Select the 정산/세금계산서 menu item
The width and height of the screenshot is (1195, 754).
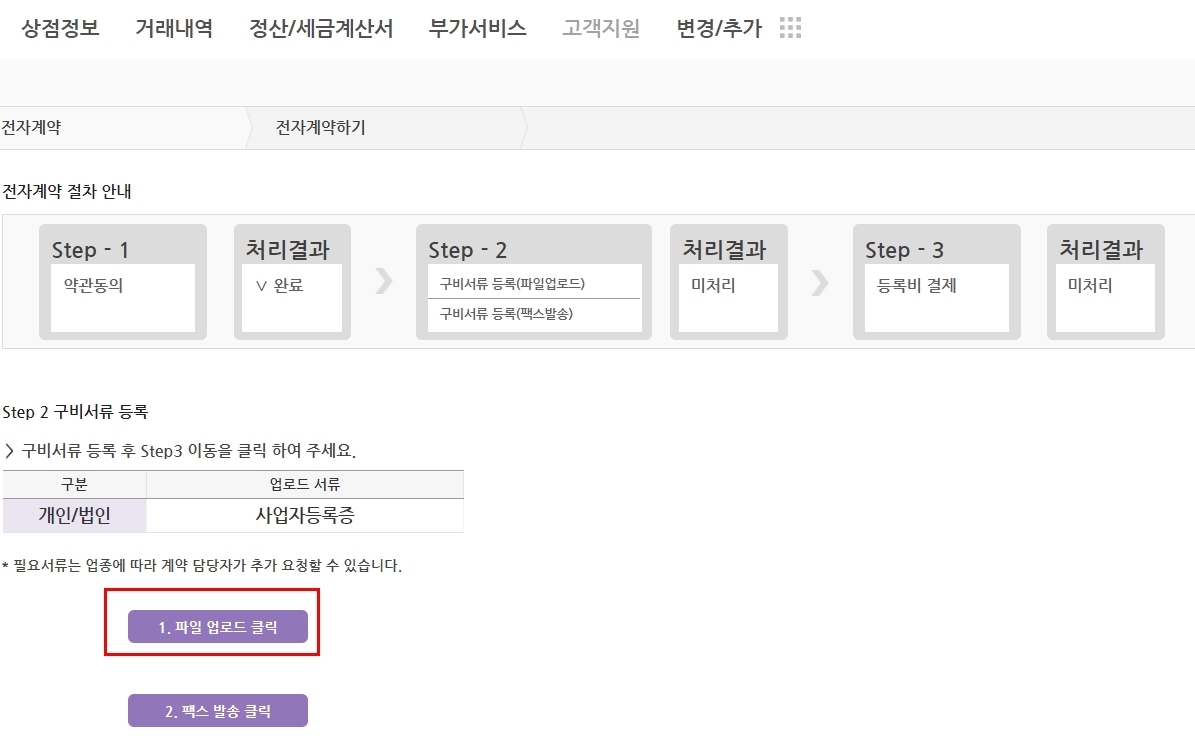(x=321, y=28)
